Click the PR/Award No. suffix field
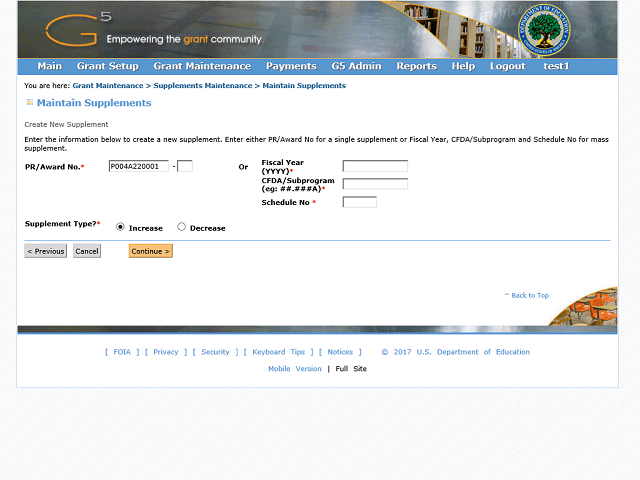The width and height of the screenshot is (640, 480). click(185, 166)
